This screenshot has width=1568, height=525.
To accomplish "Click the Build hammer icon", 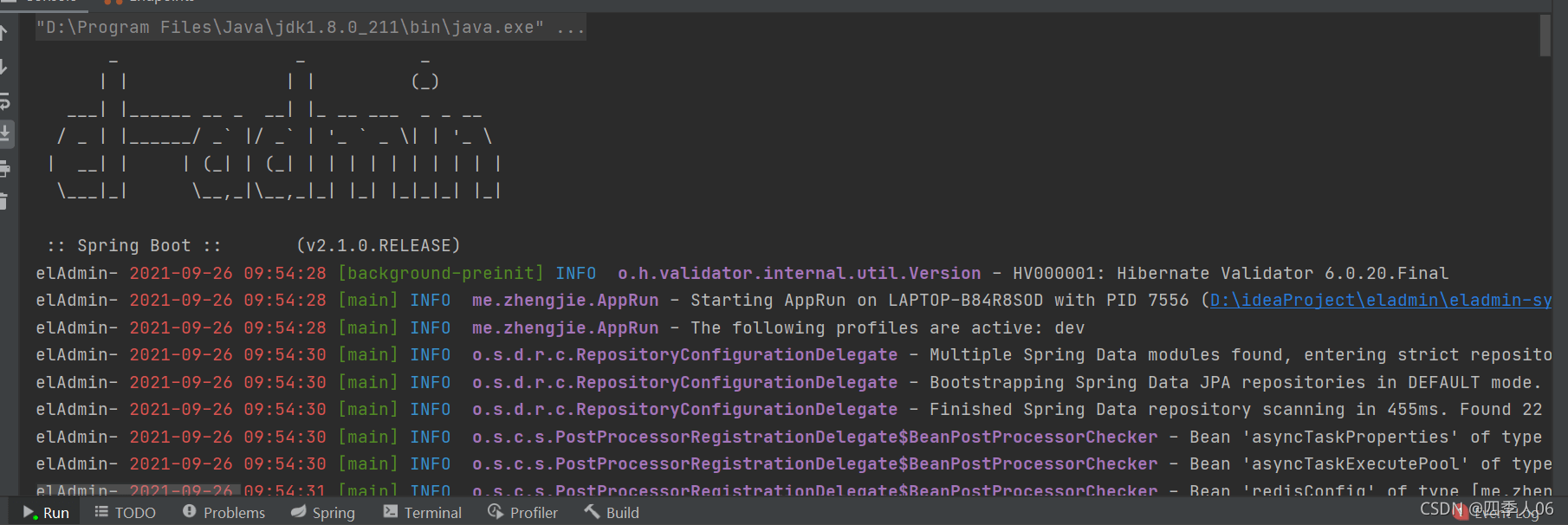I will [592, 511].
